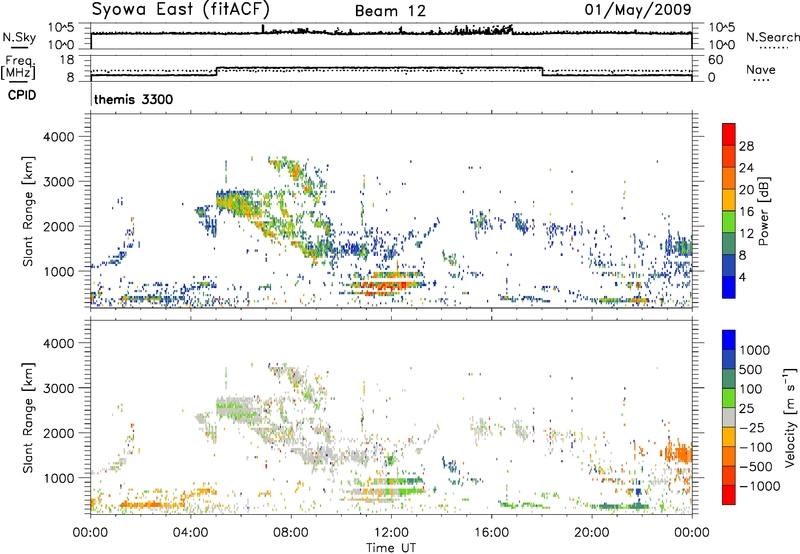Click the "-1000" tick on Velocity color bar
The height and width of the screenshot is (554, 800).
(759, 486)
